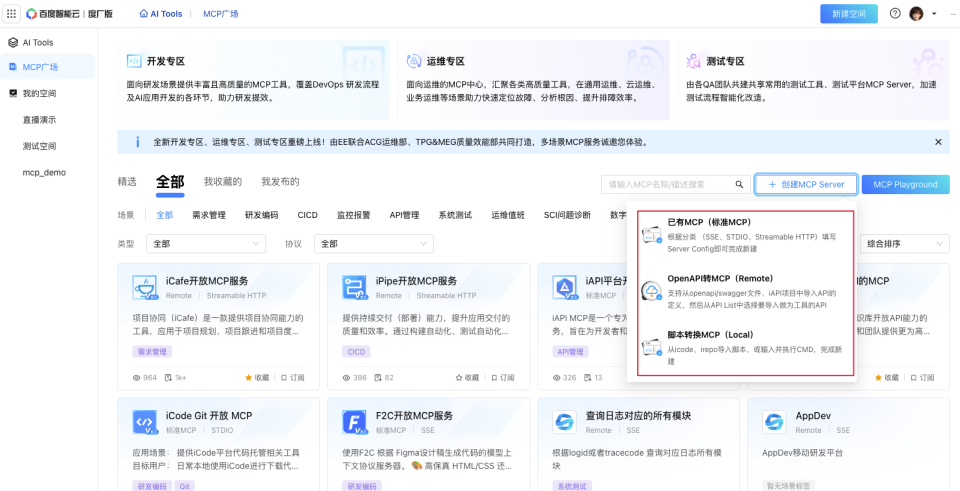960x491 pixels.
Task: Open MCP广场 in top navigation
Action: tap(220, 13)
